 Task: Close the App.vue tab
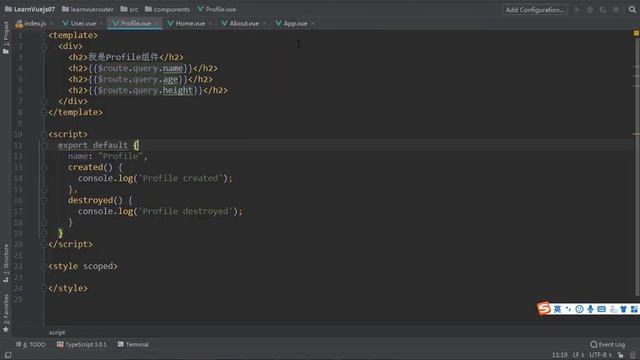(313, 24)
